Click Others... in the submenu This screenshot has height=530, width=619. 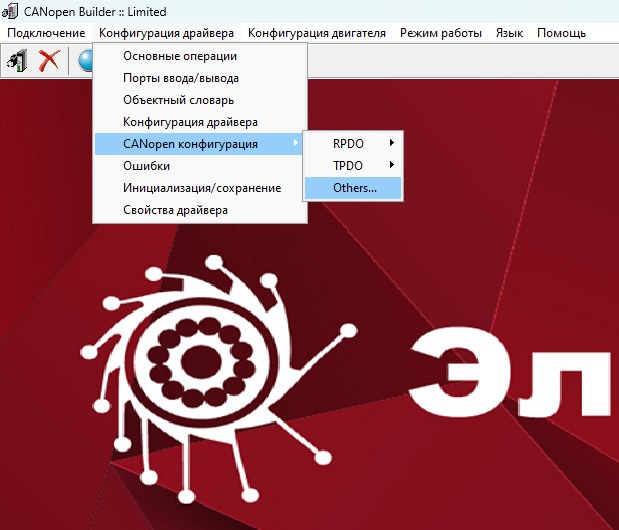pos(353,188)
